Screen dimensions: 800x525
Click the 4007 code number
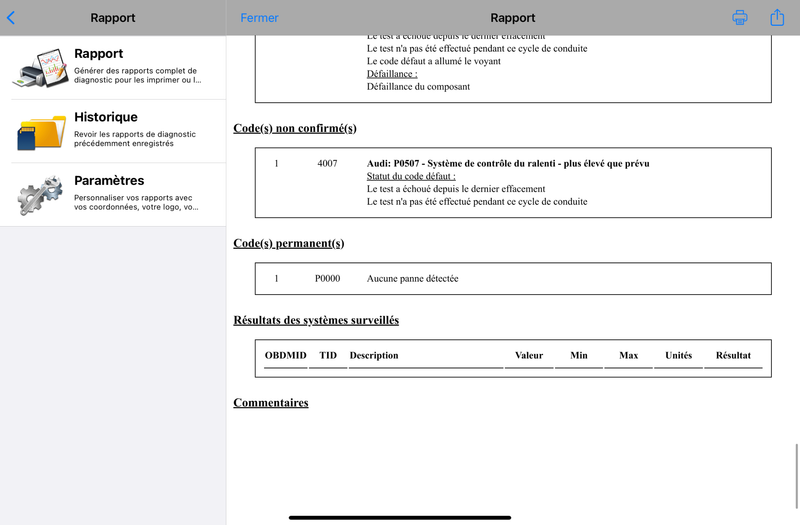327,163
